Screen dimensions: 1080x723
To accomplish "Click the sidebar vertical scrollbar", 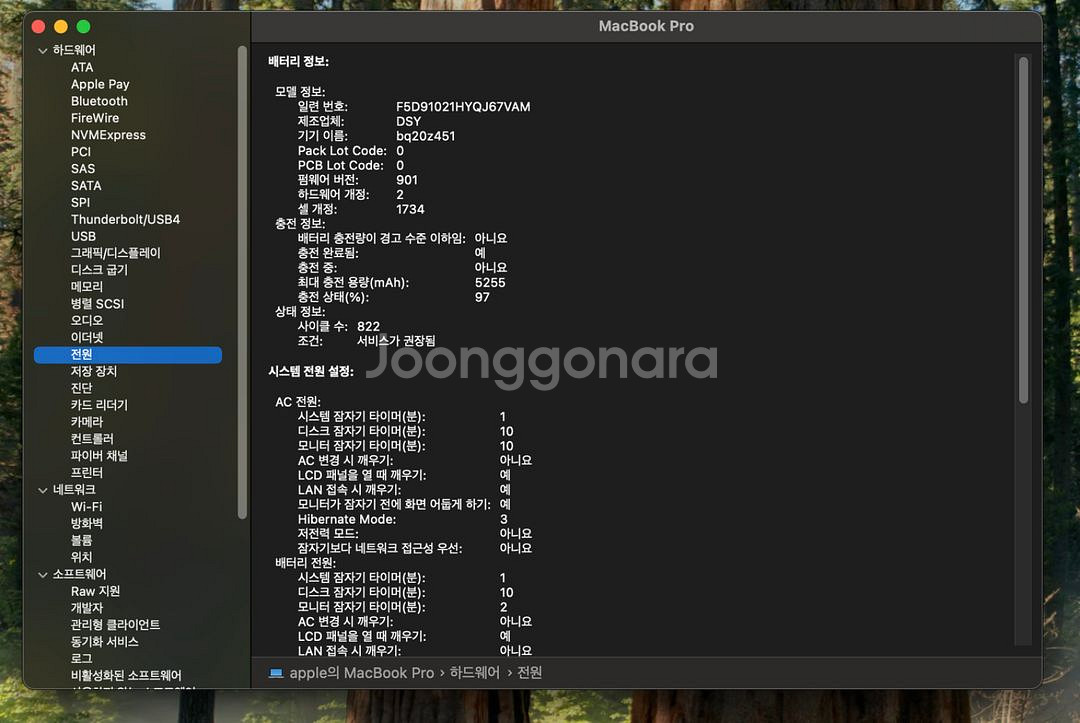I will 242,280.
